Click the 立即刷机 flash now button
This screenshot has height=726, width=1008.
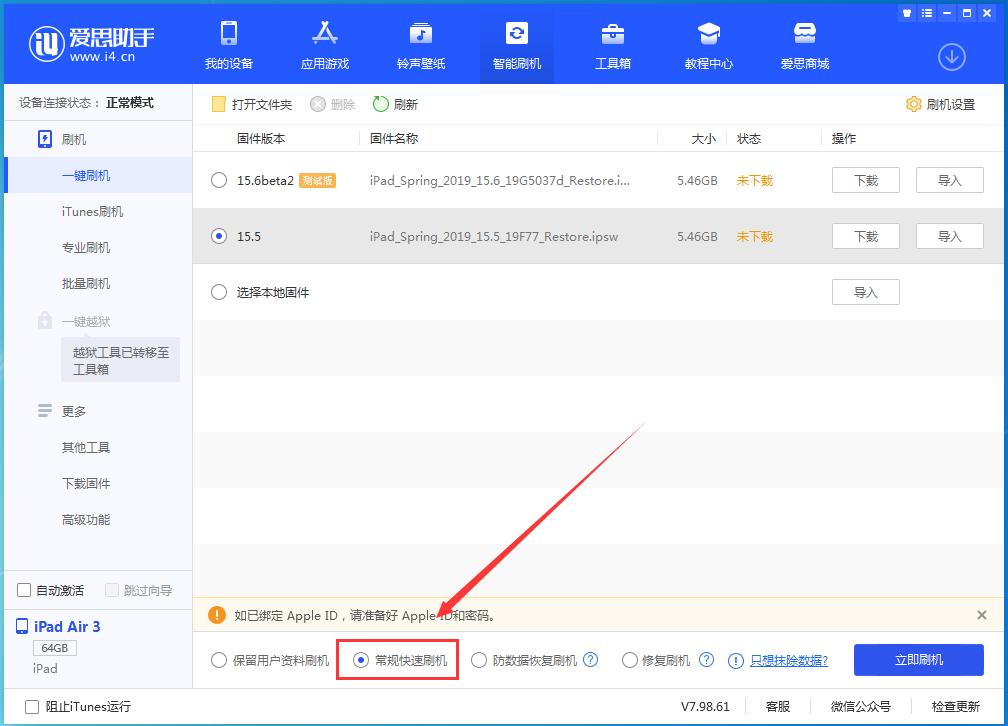(x=917, y=660)
